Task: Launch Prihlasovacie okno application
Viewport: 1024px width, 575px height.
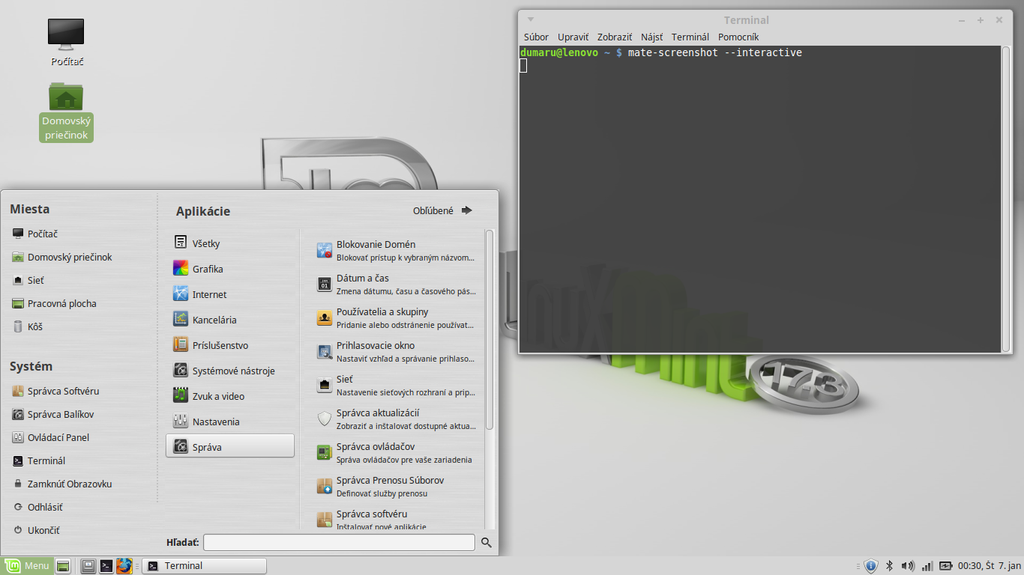Action: pyautogui.click(x=396, y=352)
